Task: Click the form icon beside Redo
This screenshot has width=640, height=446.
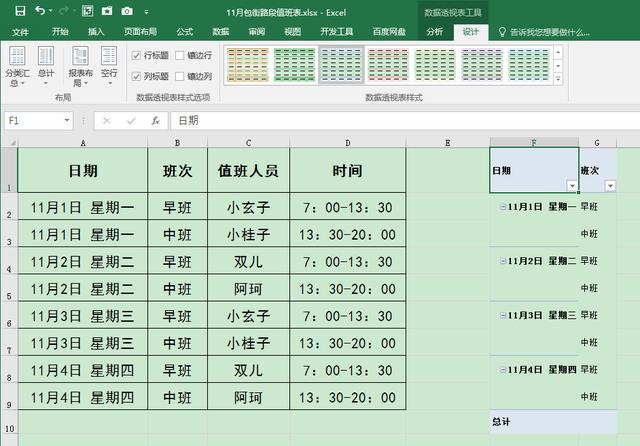Action: coord(88,11)
